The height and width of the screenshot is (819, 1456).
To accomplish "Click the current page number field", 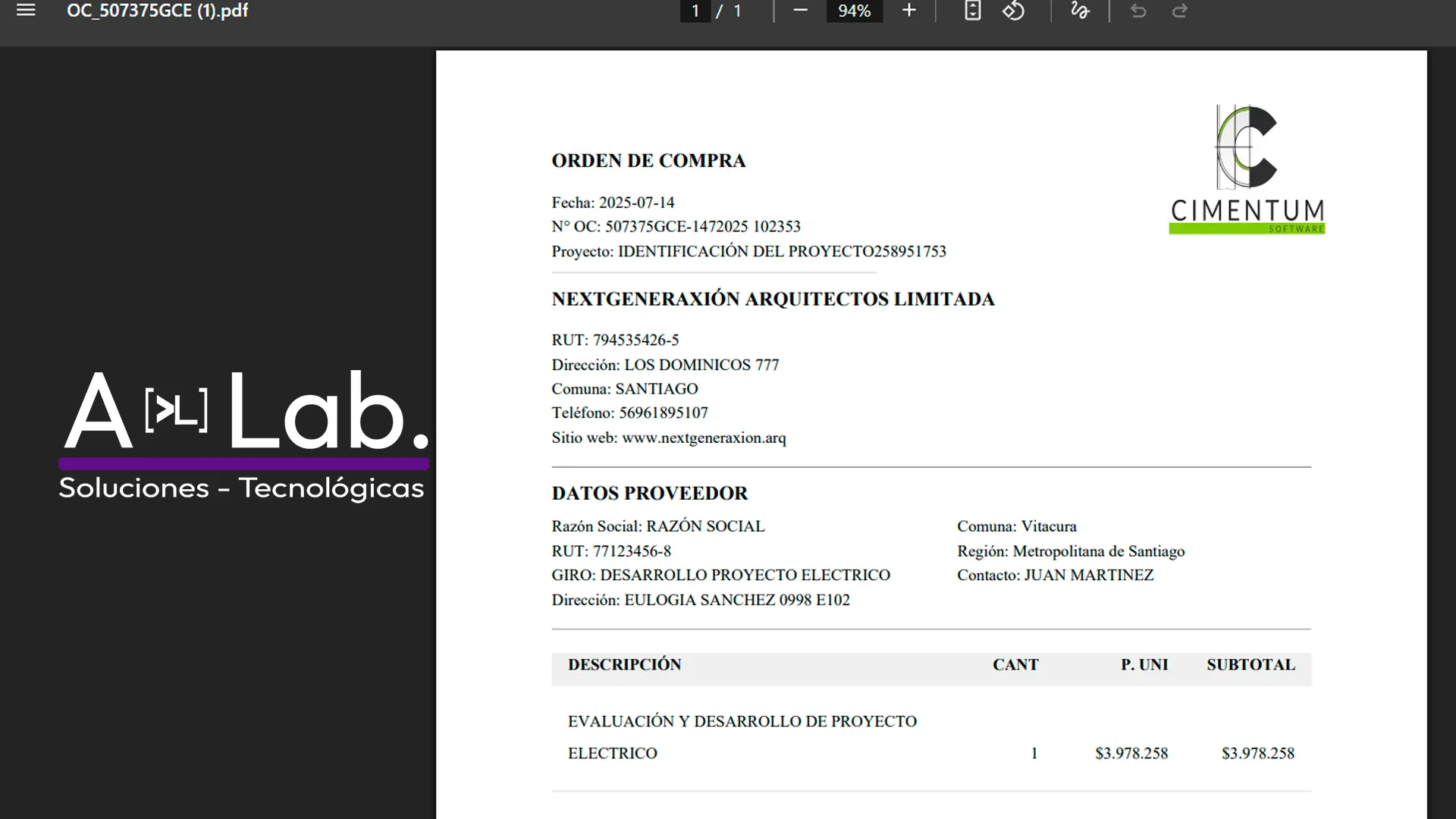I will (695, 11).
